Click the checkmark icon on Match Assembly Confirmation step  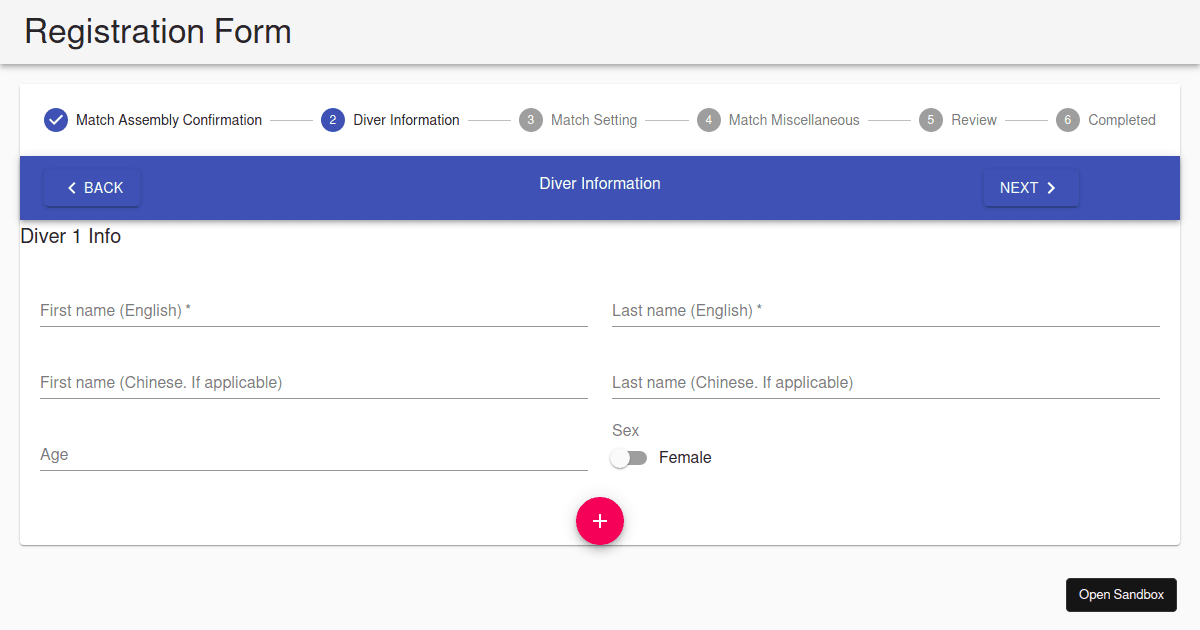(x=55, y=120)
